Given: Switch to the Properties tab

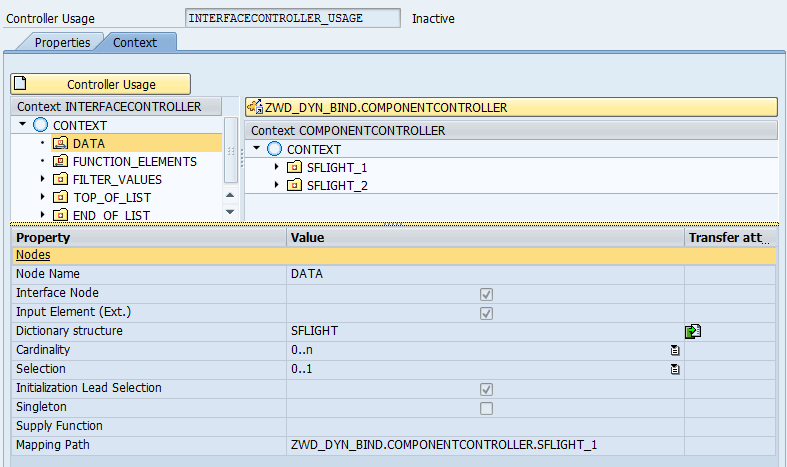Looking at the screenshot, I should click(62, 42).
